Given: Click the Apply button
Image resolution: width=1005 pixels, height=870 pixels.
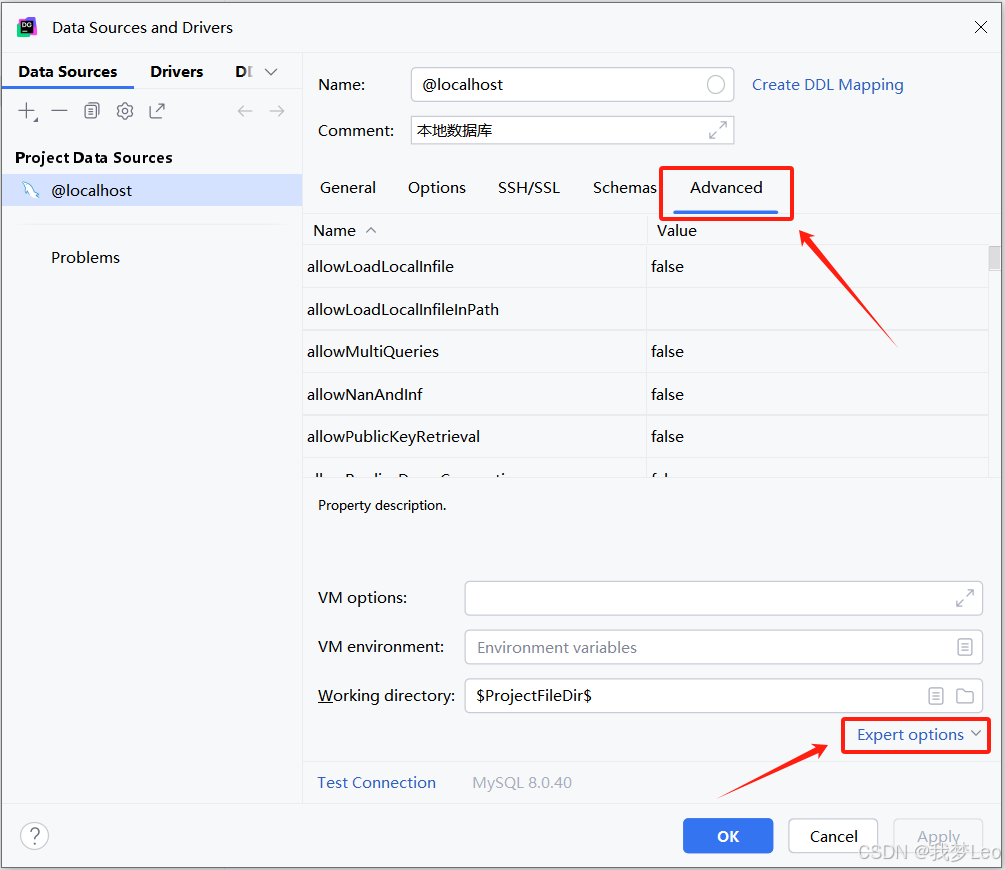Looking at the screenshot, I should [x=938, y=836].
